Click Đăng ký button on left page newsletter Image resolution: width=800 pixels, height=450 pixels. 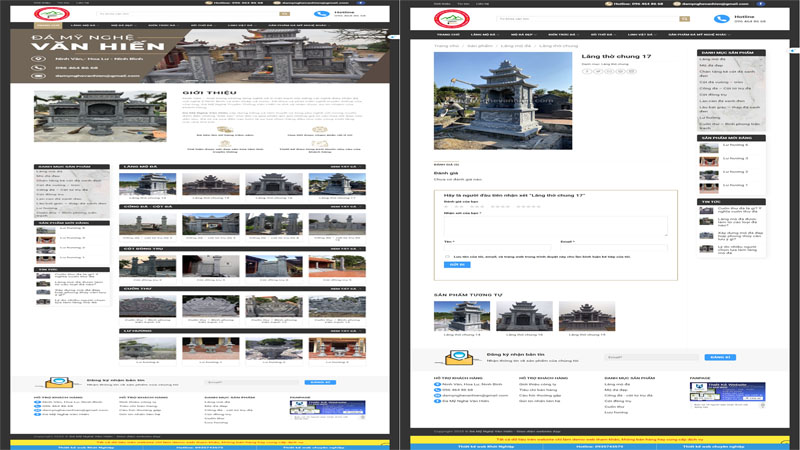[x=320, y=382]
